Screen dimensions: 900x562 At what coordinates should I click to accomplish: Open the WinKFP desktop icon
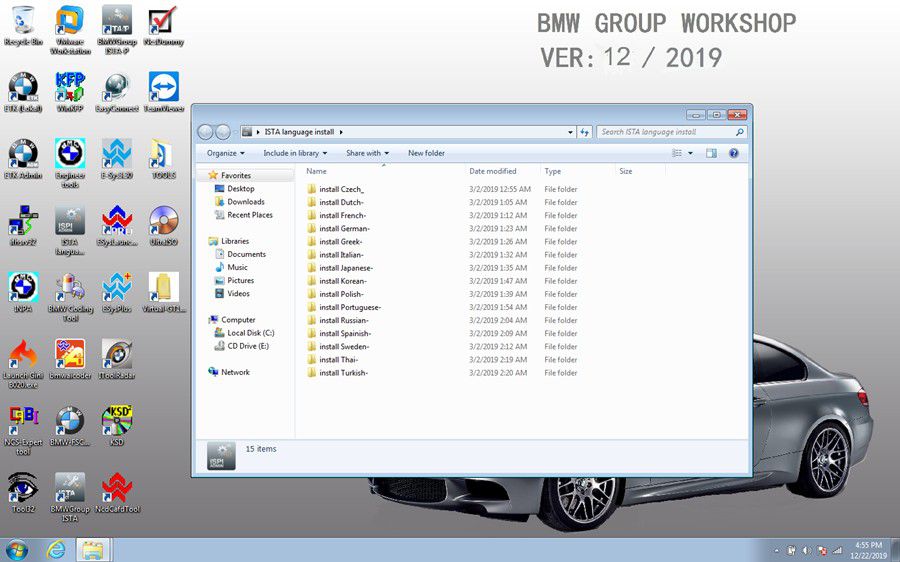(70, 92)
